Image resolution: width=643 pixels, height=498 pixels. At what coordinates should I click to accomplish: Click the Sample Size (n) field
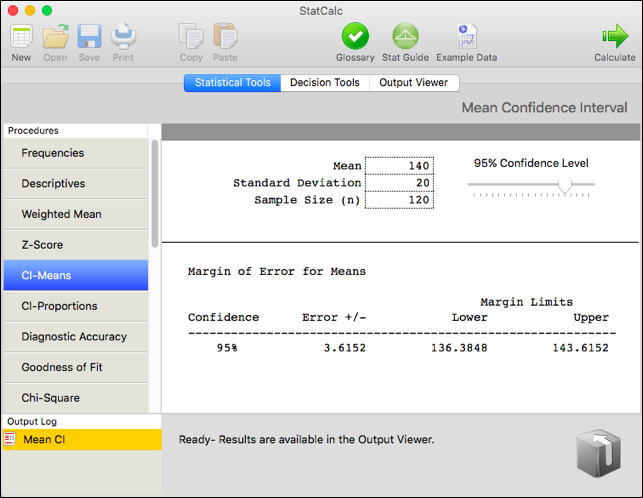399,200
